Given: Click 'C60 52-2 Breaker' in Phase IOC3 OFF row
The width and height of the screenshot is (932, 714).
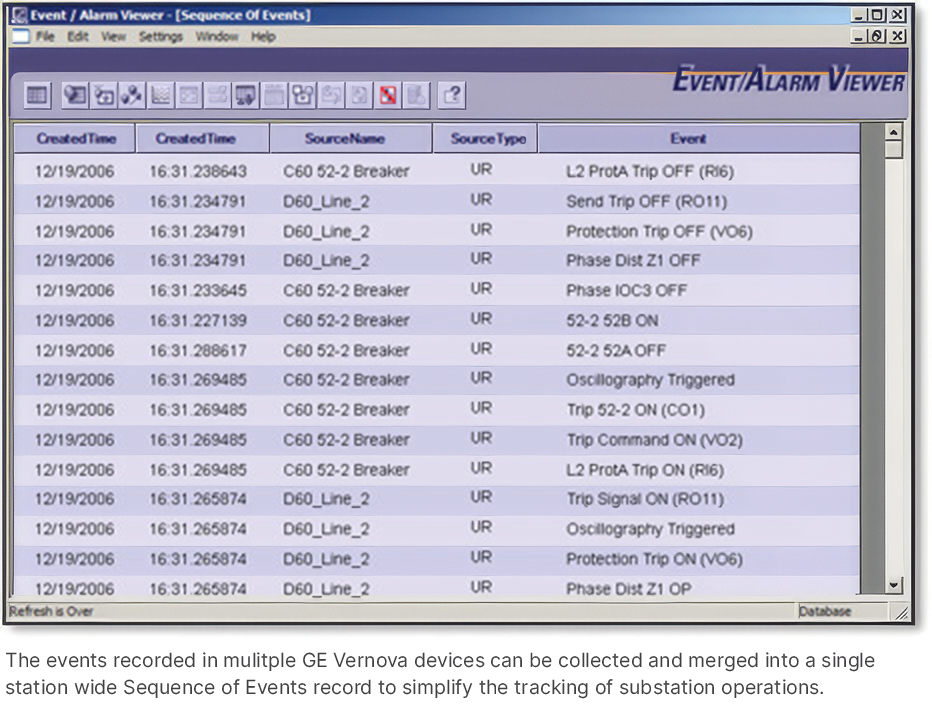Looking at the screenshot, I should coord(346,291).
